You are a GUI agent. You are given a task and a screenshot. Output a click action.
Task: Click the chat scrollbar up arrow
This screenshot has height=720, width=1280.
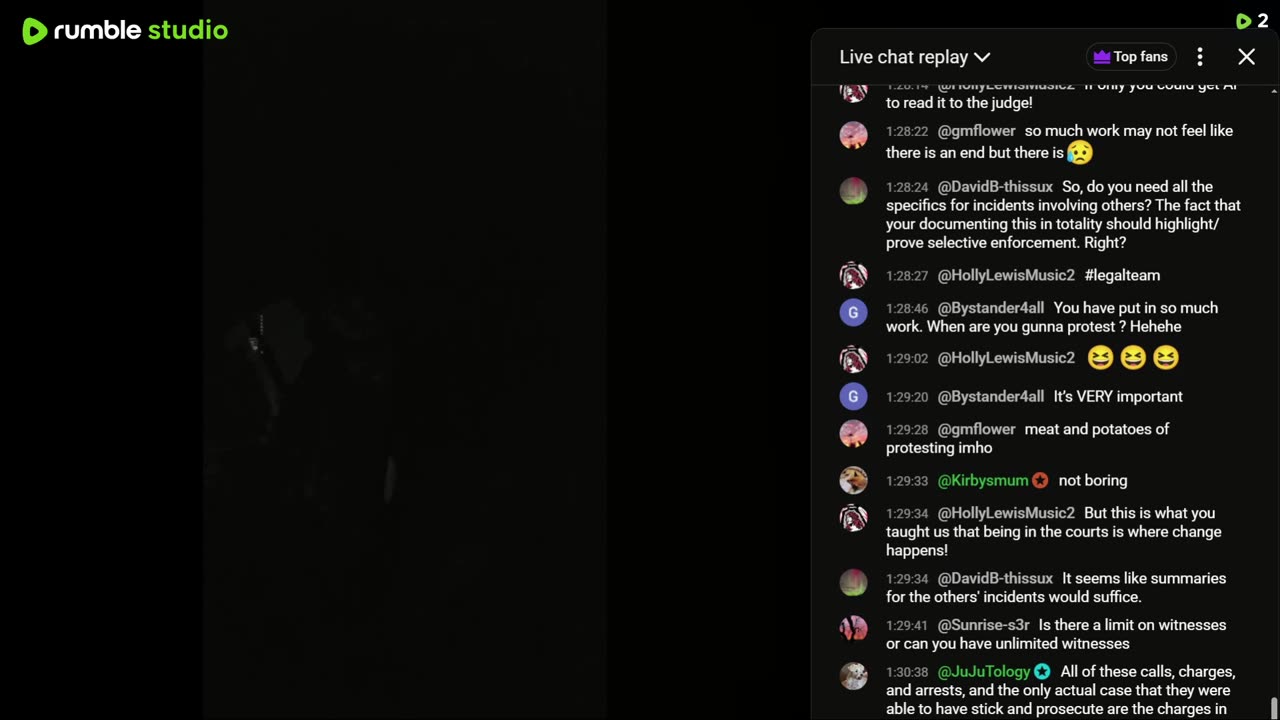pos(1273,91)
